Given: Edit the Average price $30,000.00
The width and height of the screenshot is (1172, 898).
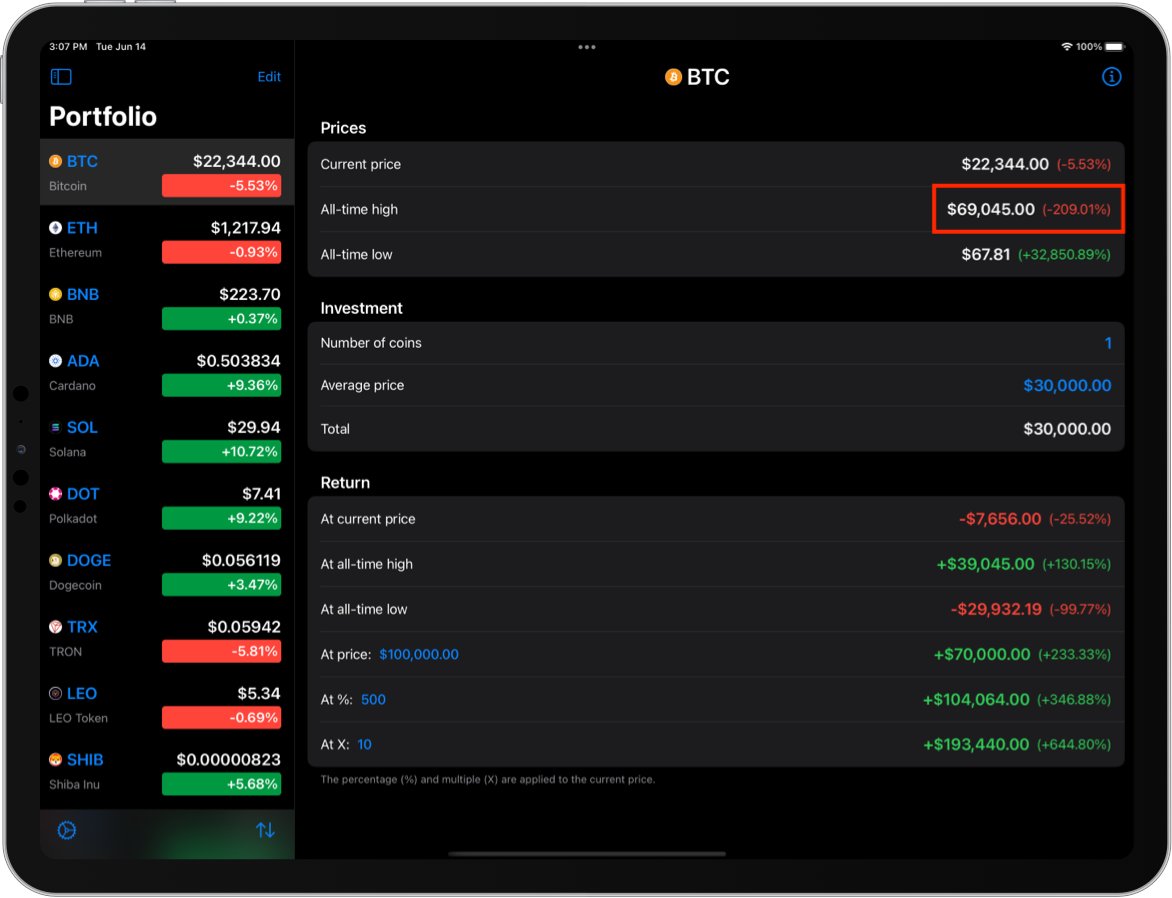Looking at the screenshot, I should (1067, 386).
